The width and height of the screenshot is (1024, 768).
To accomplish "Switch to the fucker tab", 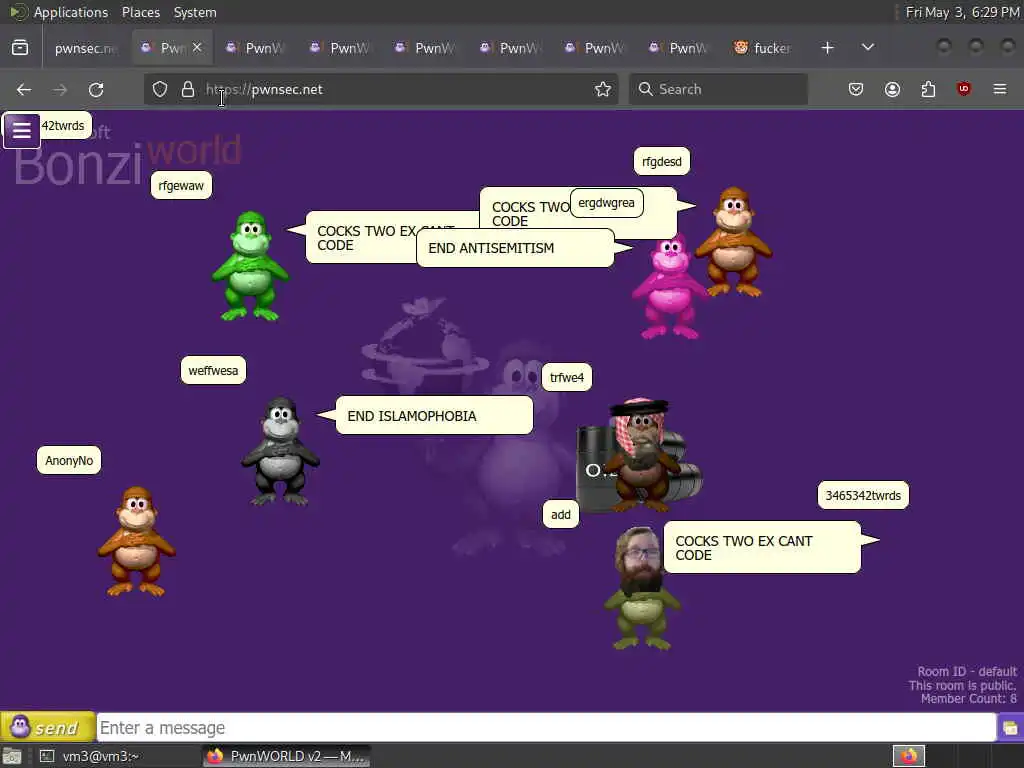I will (x=762, y=48).
